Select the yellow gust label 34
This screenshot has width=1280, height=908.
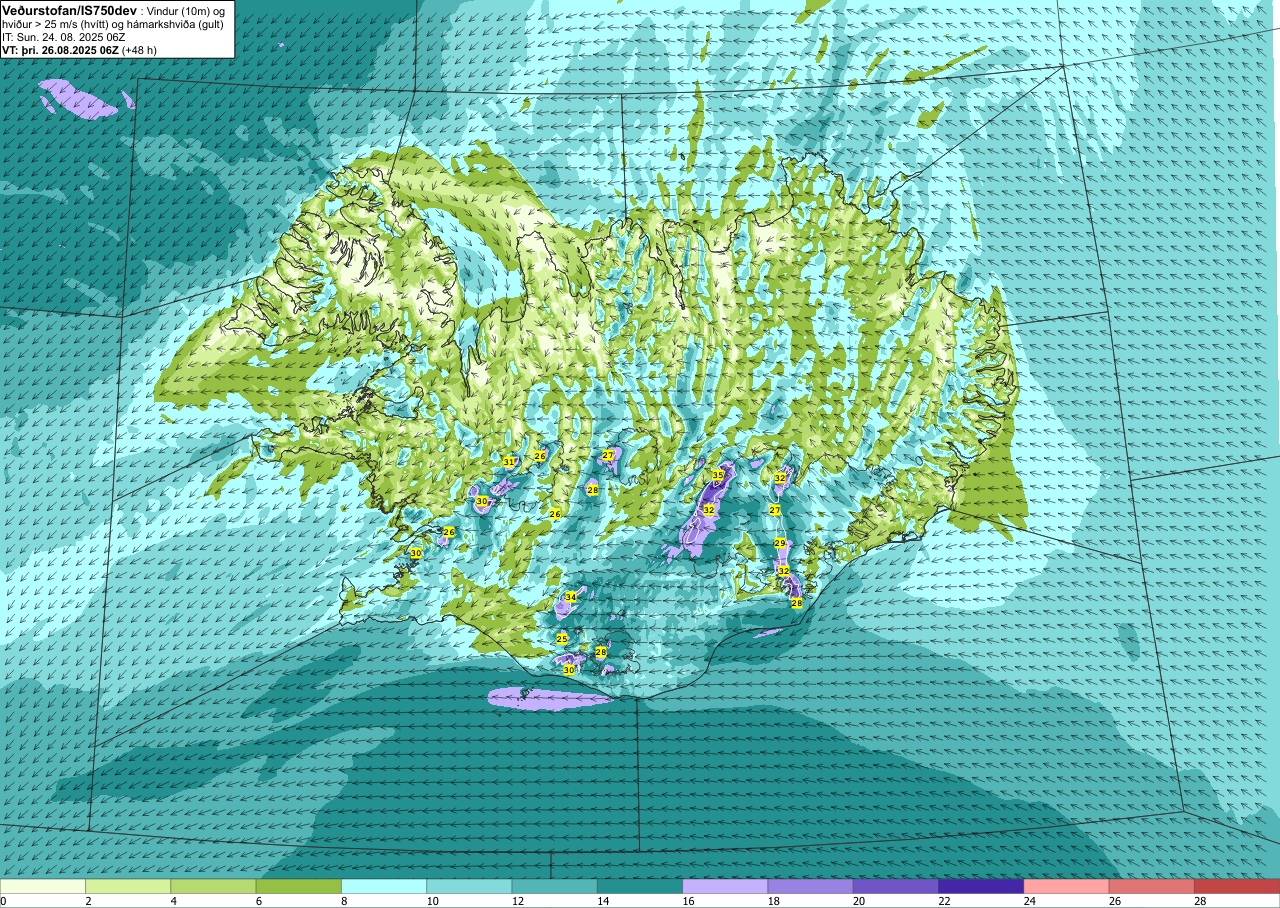pyautogui.click(x=570, y=597)
